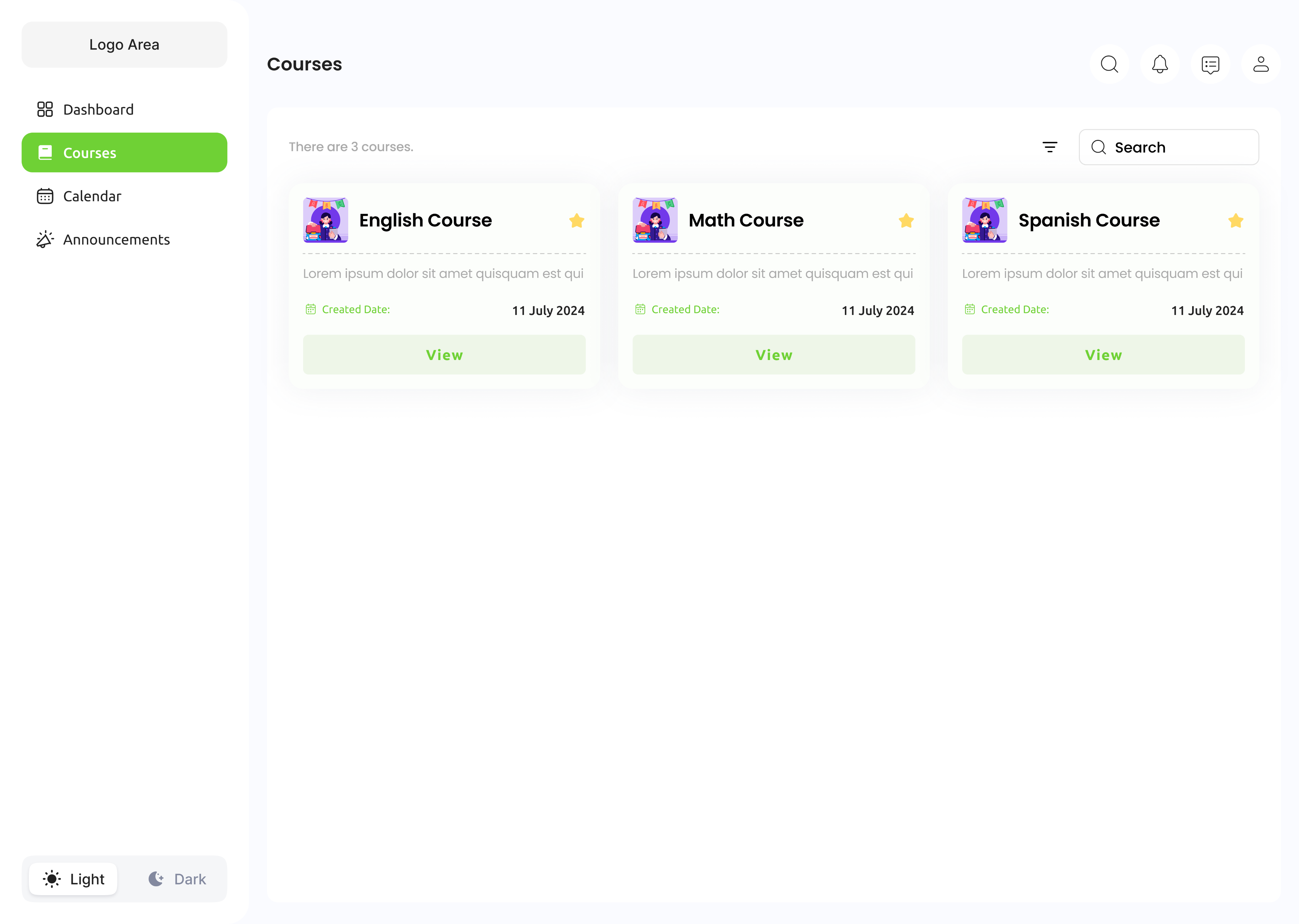Toggle favorite star on Spanish Course

click(x=1235, y=221)
